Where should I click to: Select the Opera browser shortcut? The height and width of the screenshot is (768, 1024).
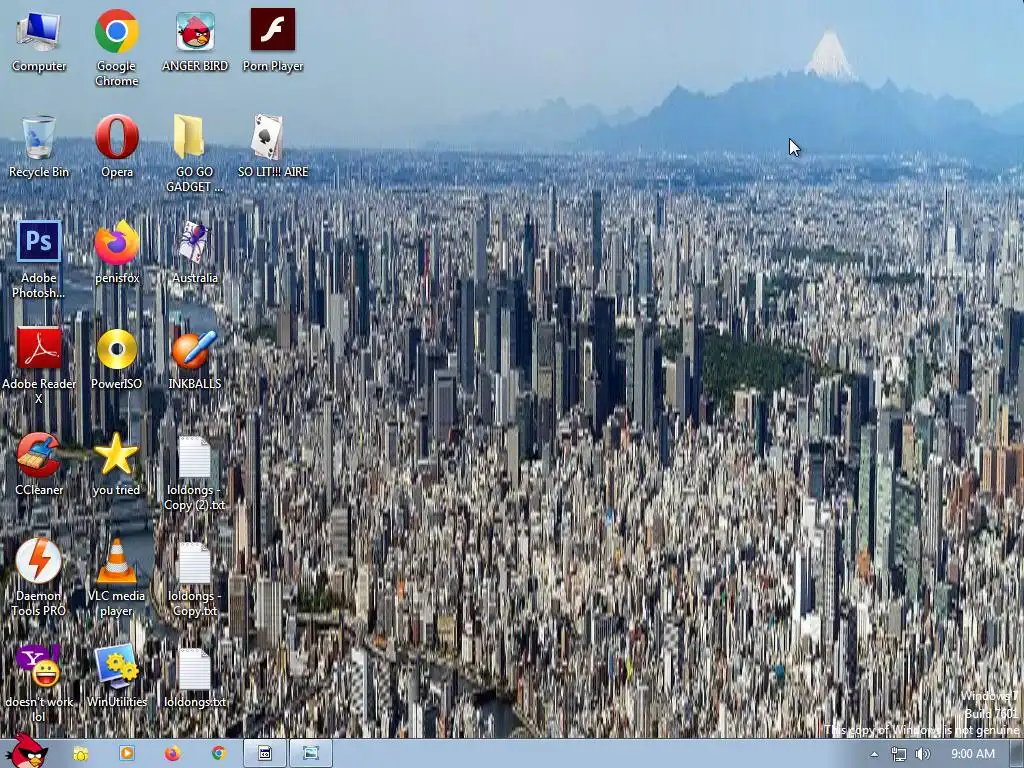pos(116,146)
